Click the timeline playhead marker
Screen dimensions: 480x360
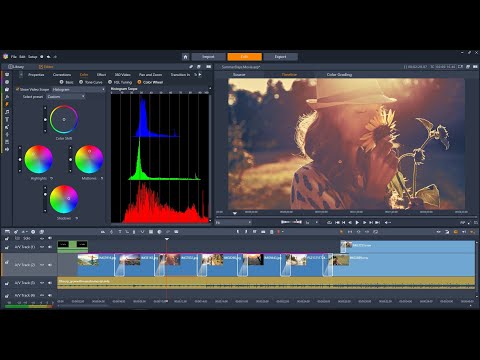coord(167,239)
